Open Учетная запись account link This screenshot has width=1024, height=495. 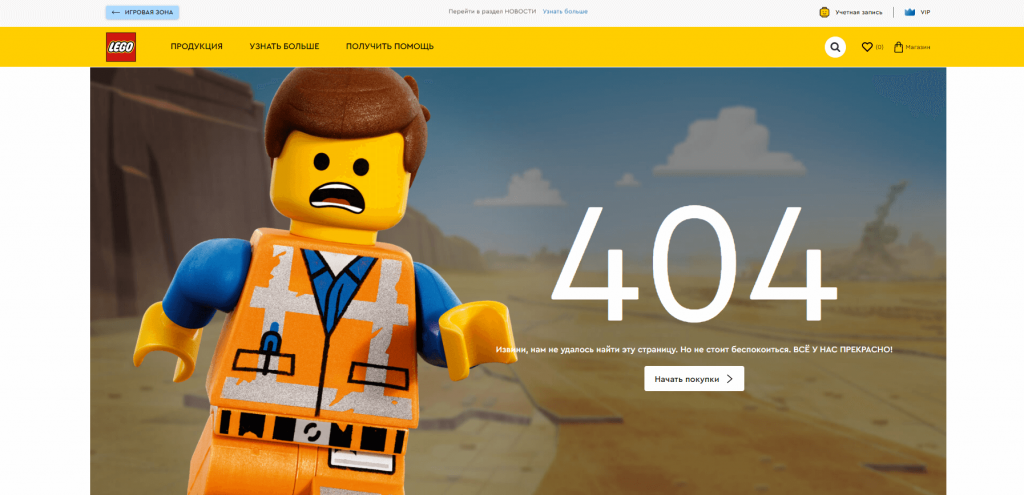coord(858,12)
